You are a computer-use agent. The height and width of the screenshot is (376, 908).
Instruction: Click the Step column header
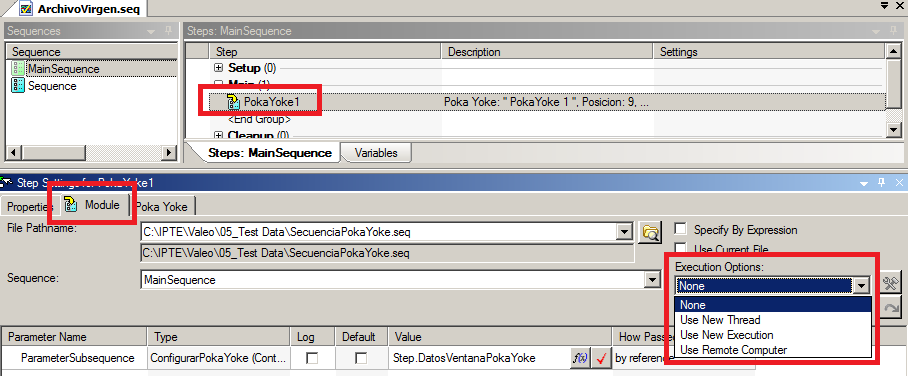pyautogui.click(x=325, y=52)
